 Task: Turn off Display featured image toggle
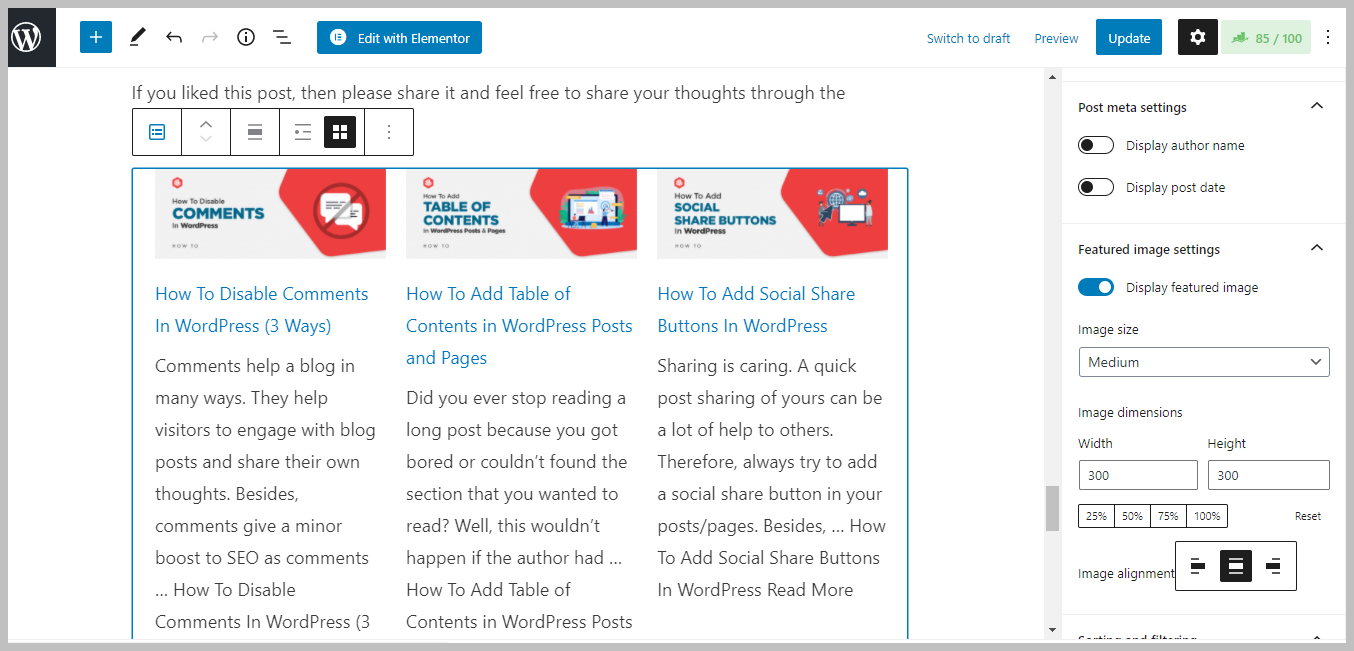pyautogui.click(x=1096, y=287)
